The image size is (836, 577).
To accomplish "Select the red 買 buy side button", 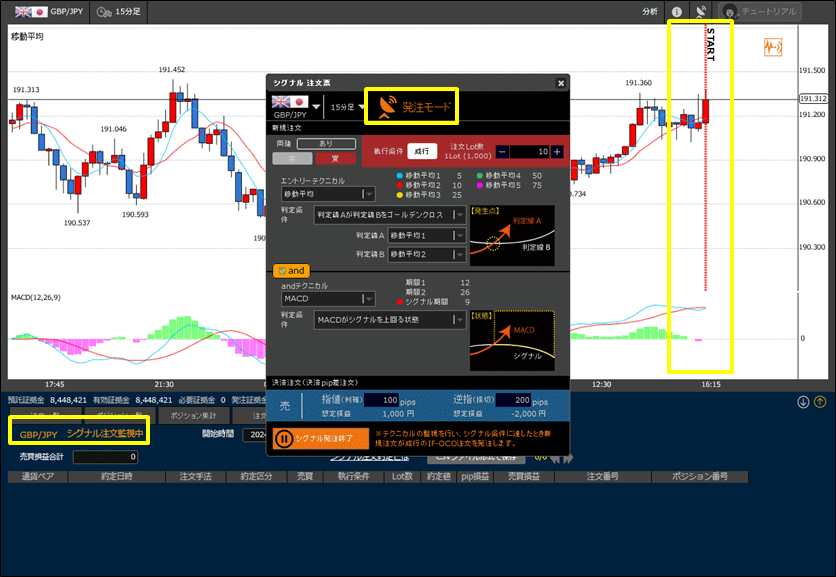I will point(335,158).
